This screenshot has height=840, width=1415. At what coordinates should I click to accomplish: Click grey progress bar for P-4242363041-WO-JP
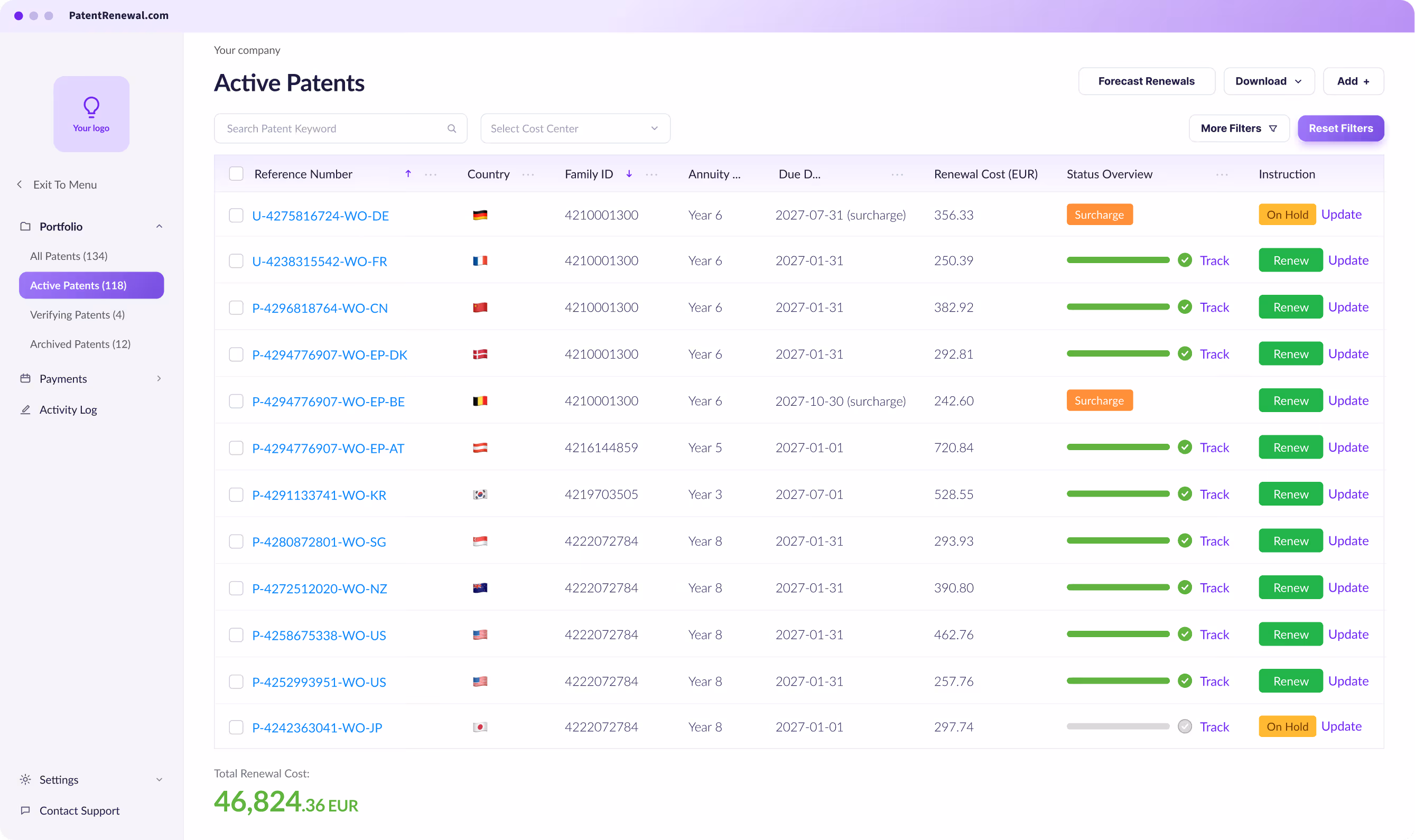1118,726
